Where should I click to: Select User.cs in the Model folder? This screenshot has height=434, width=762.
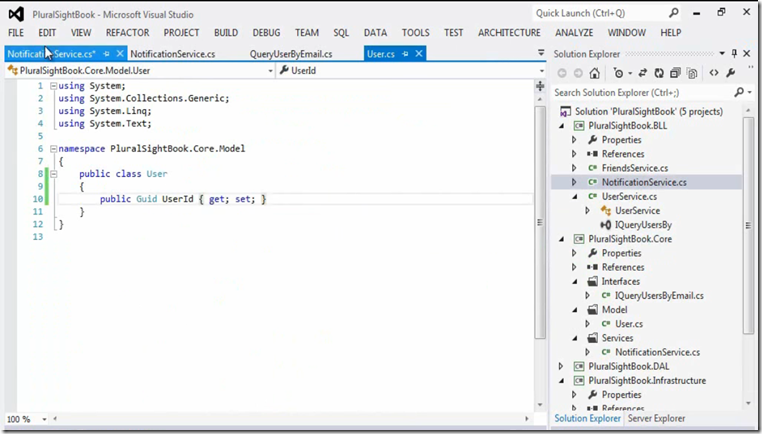[x=629, y=324]
